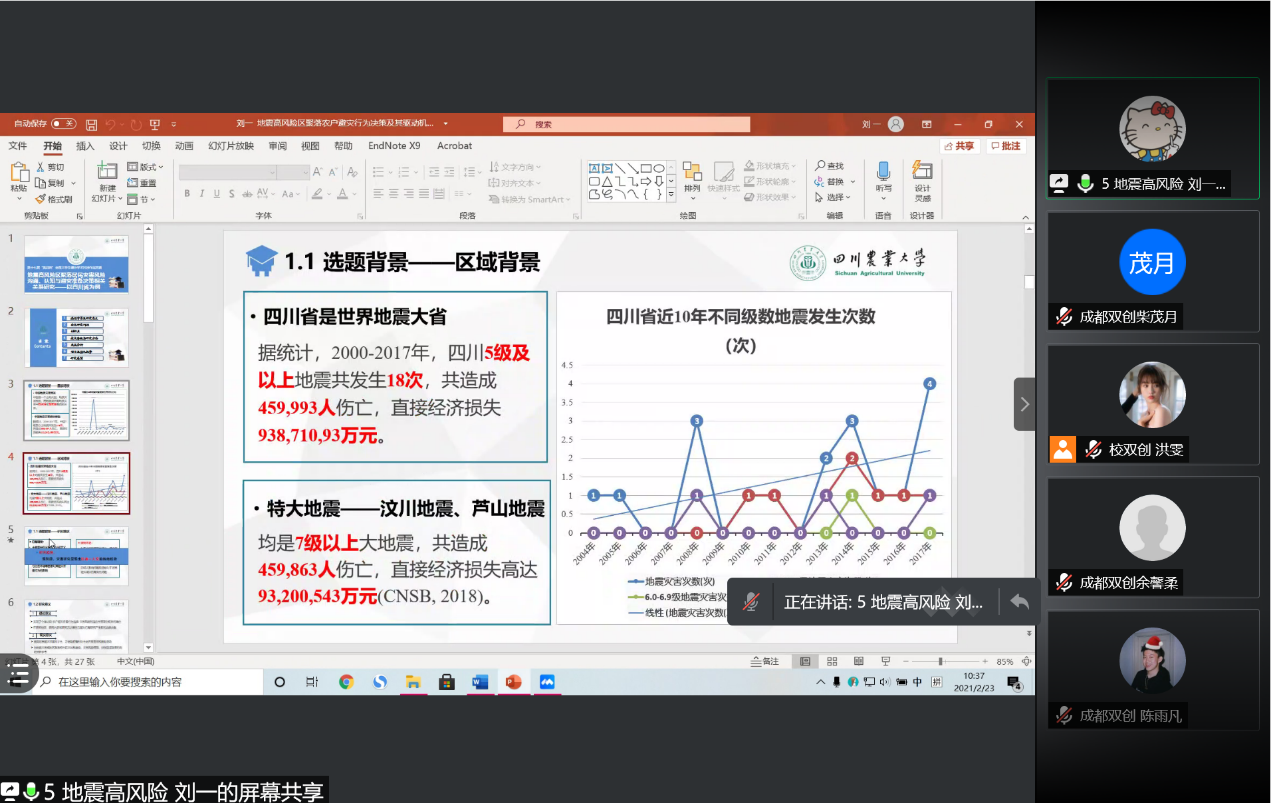Click the Dictate (听写) microphone icon
1271x803 pixels.
pyautogui.click(x=883, y=174)
